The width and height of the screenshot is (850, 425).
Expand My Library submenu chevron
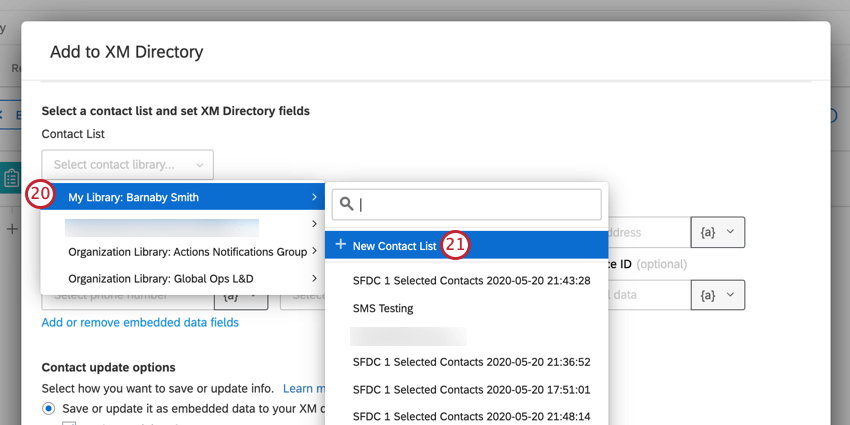pos(314,198)
